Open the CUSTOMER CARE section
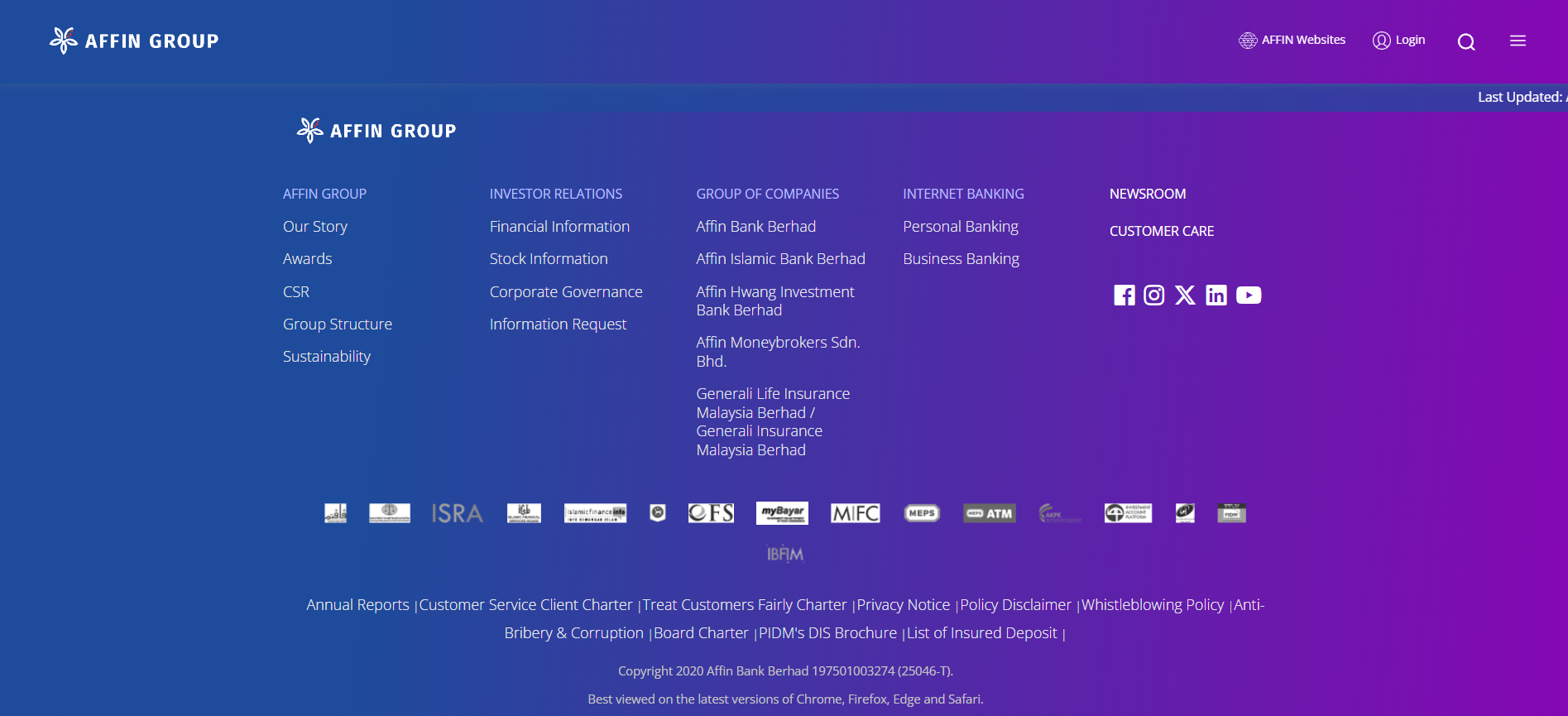 coord(1162,231)
